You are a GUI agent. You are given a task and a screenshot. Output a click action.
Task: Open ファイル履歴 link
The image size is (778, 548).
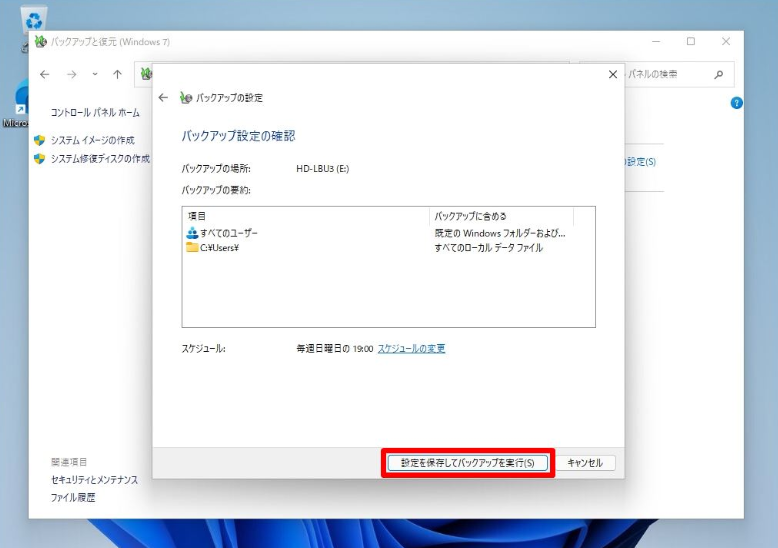pyautogui.click(x=73, y=497)
